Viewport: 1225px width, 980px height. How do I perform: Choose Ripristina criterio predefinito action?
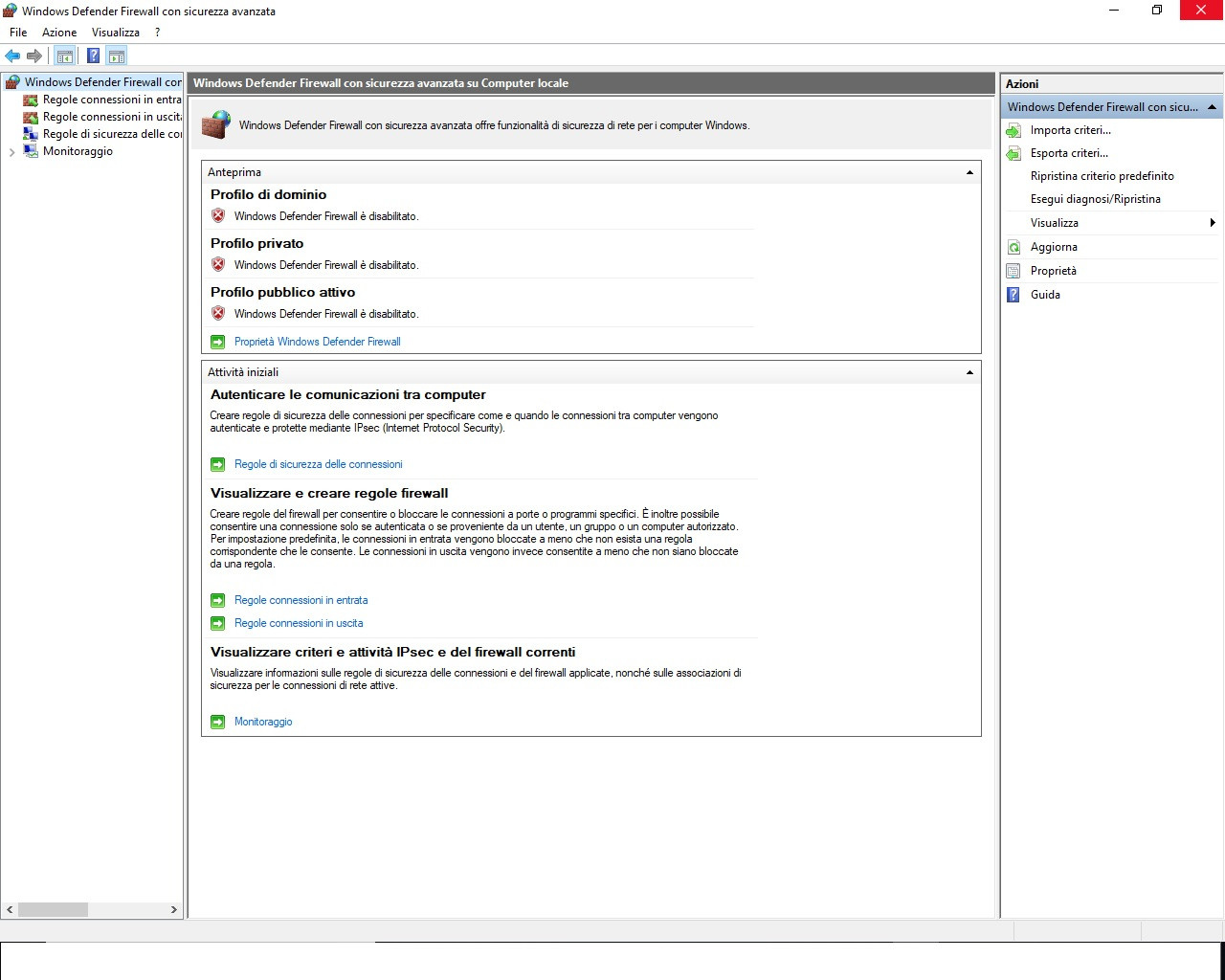1102,176
